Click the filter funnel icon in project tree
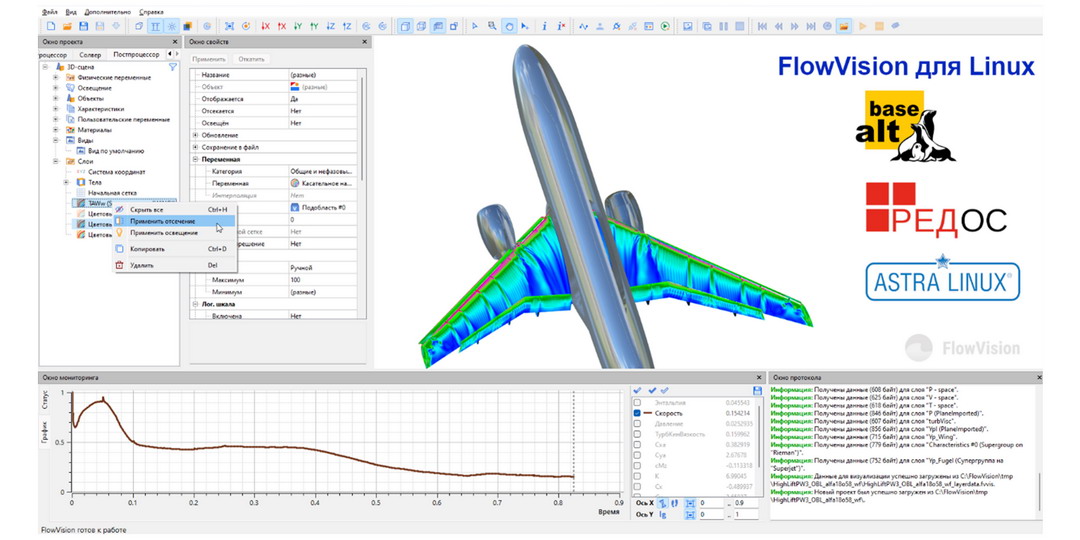The height and width of the screenshot is (540, 1080). 173,67
